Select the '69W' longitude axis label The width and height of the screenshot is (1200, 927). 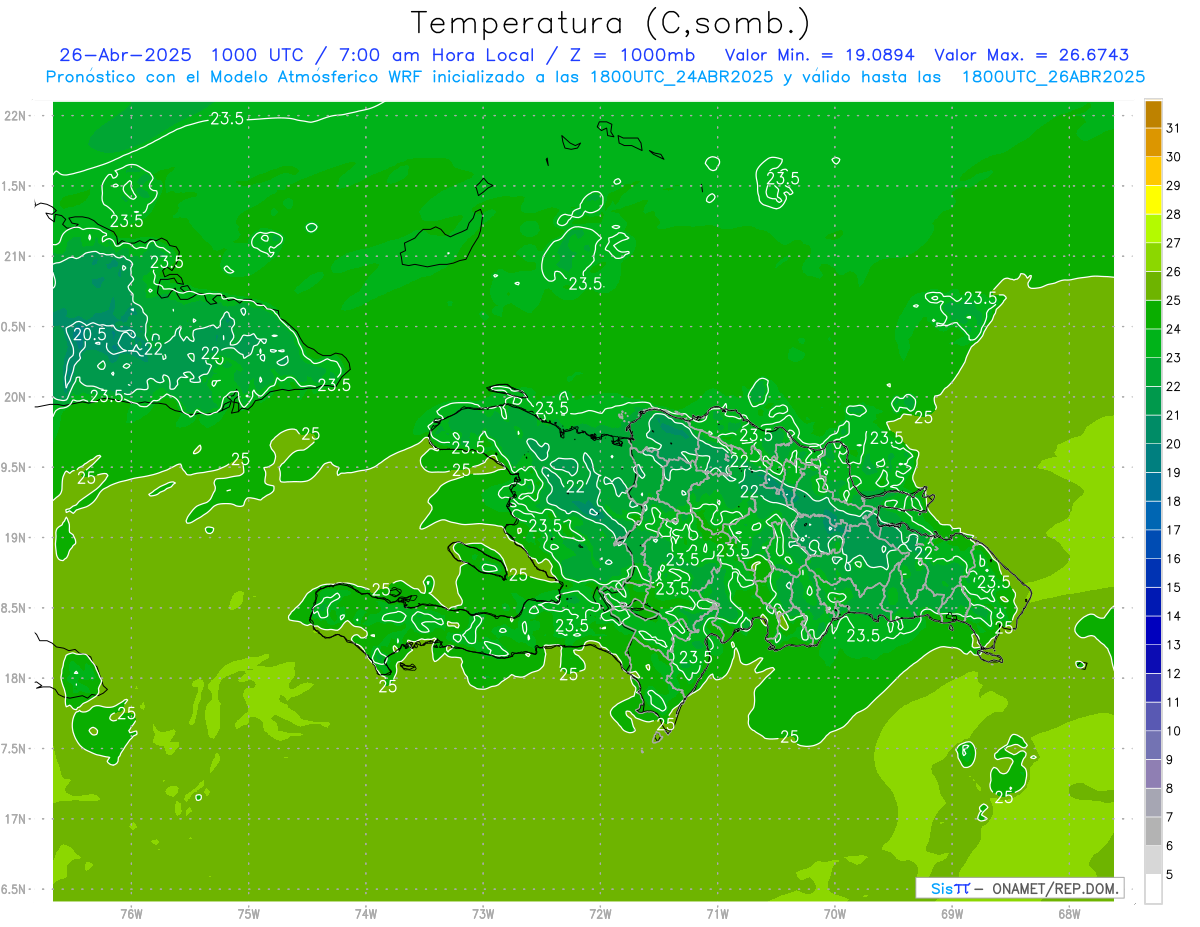click(x=952, y=913)
